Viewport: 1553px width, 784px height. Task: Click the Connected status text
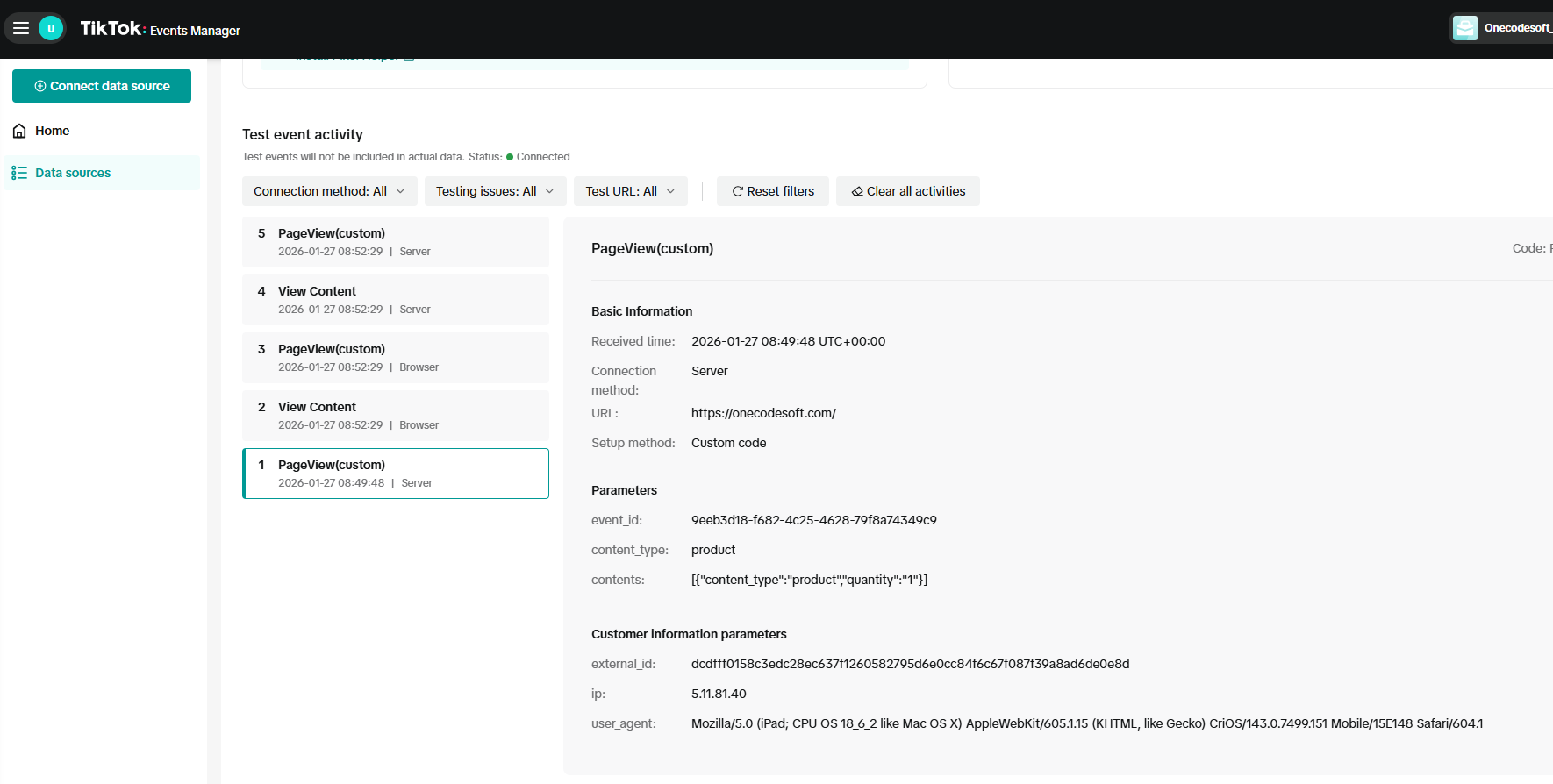click(x=543, y=157)
